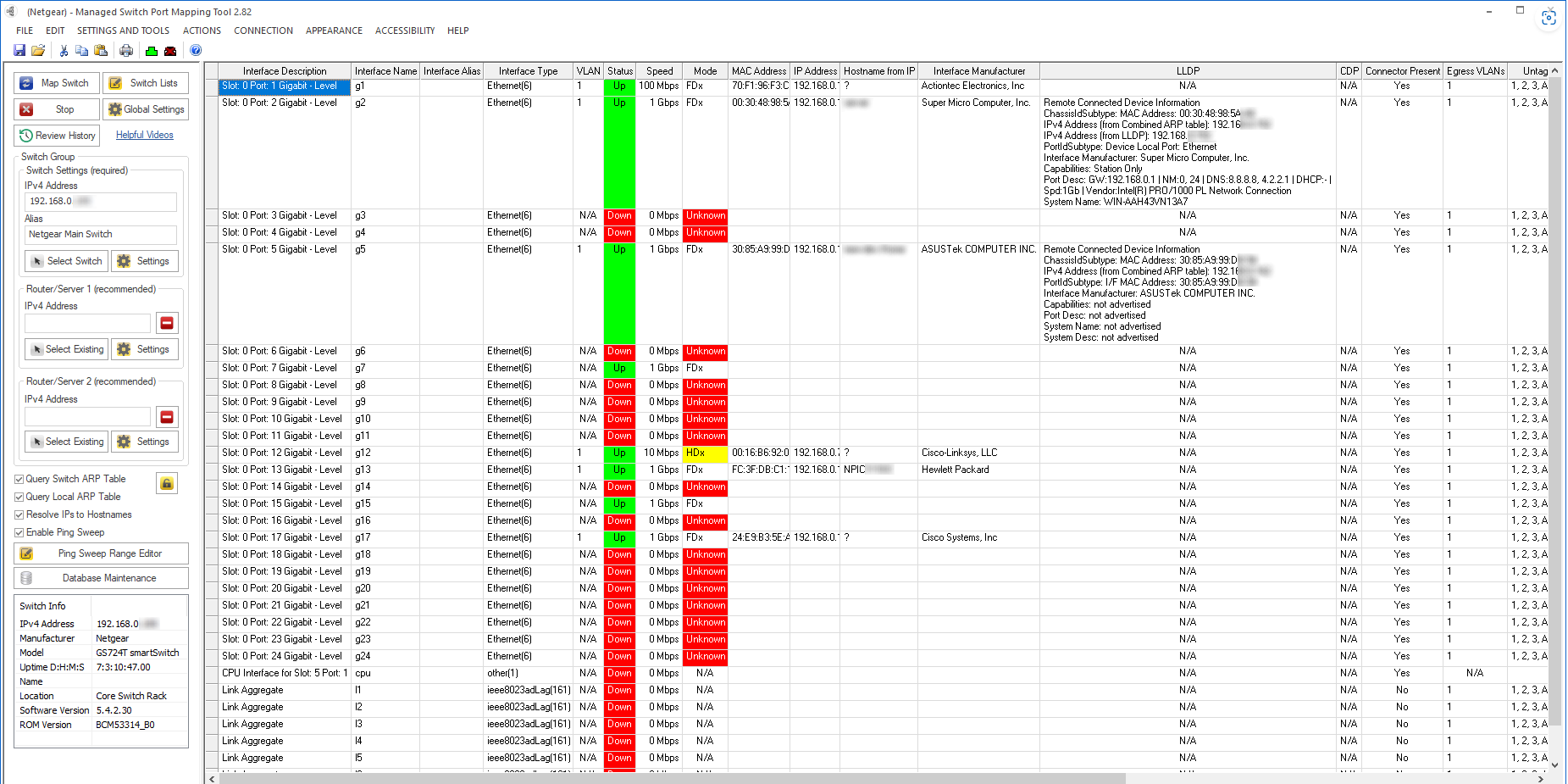
Task: Click the green connect toolbar icon
Action: [152, 51]
